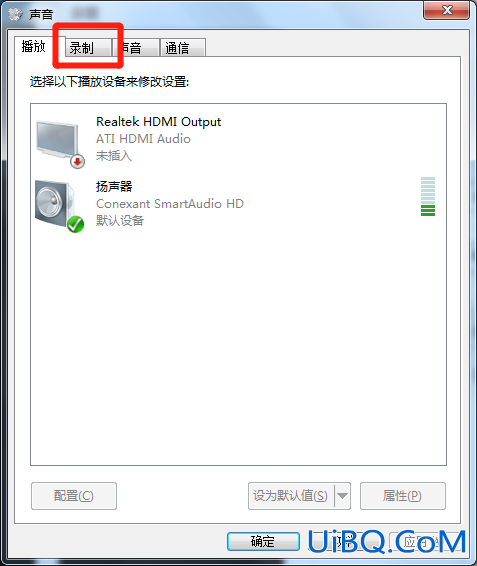Click the 默认设备 status text

tap(120, 220)
